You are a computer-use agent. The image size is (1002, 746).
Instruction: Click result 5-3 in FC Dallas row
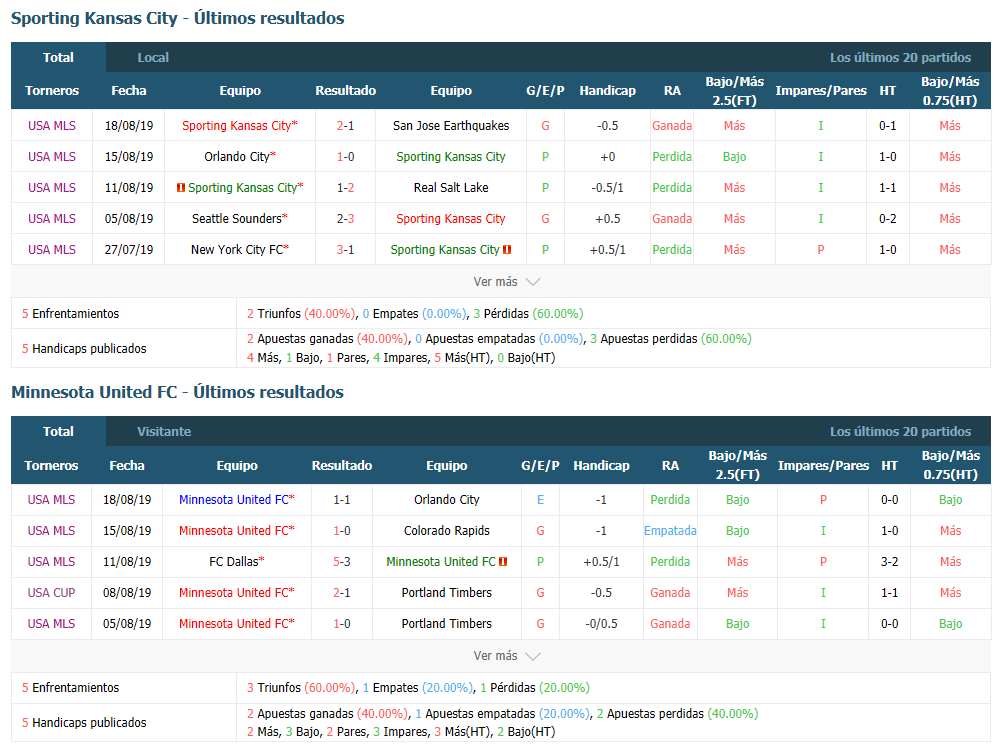342,562
